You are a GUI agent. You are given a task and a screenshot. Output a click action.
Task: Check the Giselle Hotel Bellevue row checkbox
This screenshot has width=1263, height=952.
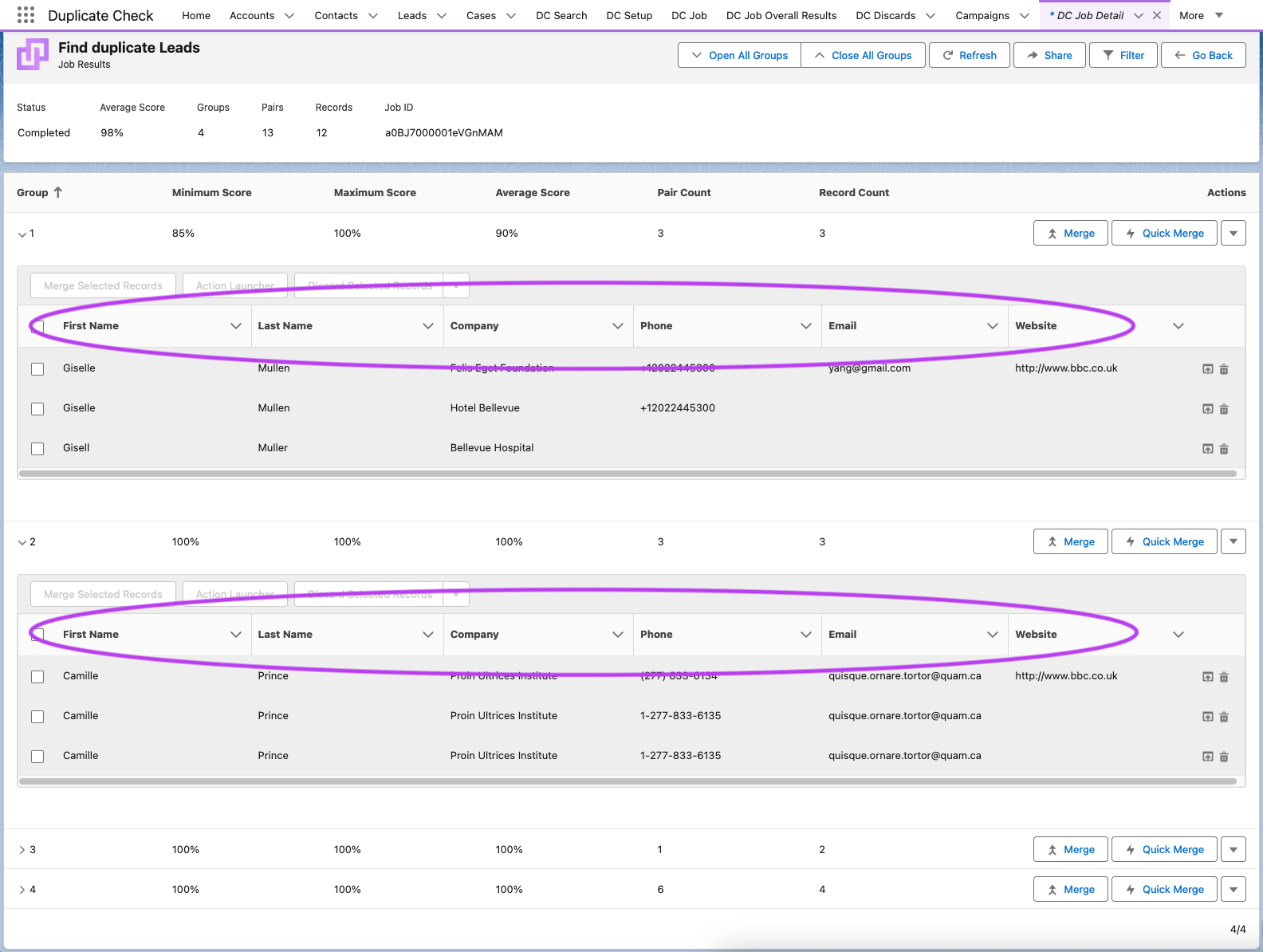click(x=37, y=409)
